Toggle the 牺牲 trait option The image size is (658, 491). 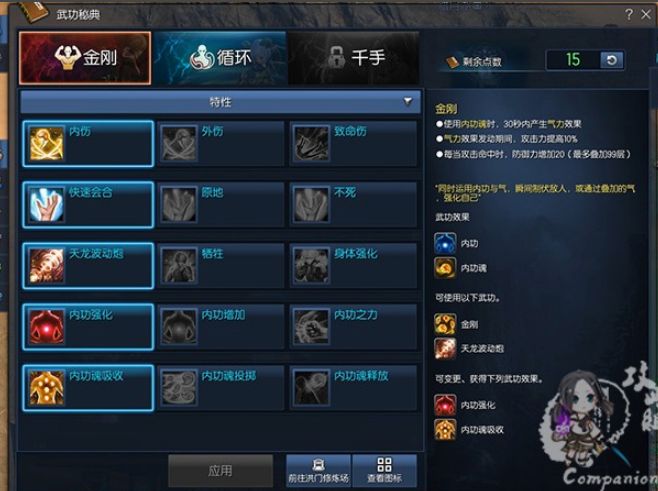(x=221, y=266)
